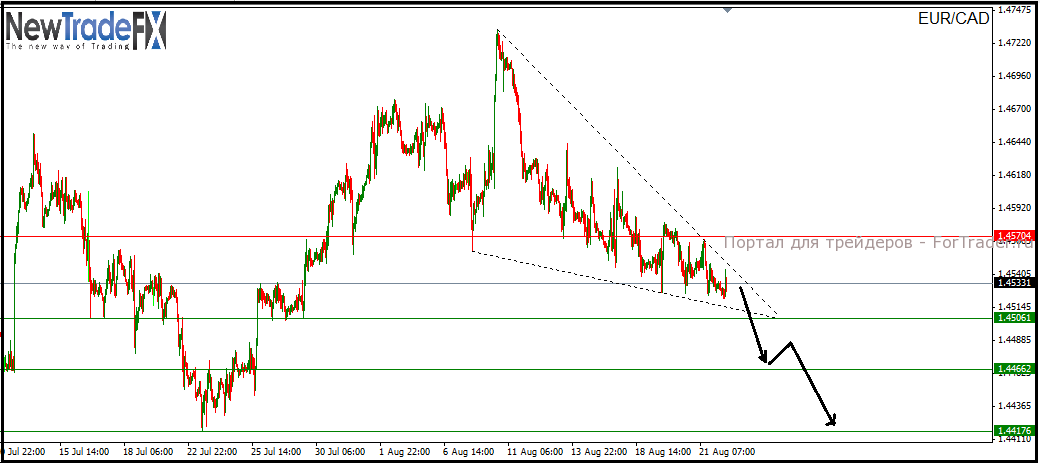This screenshot has height=463, width=1040.
Task: Select the lower dashed wedge trendline
Action: (623, 285)
